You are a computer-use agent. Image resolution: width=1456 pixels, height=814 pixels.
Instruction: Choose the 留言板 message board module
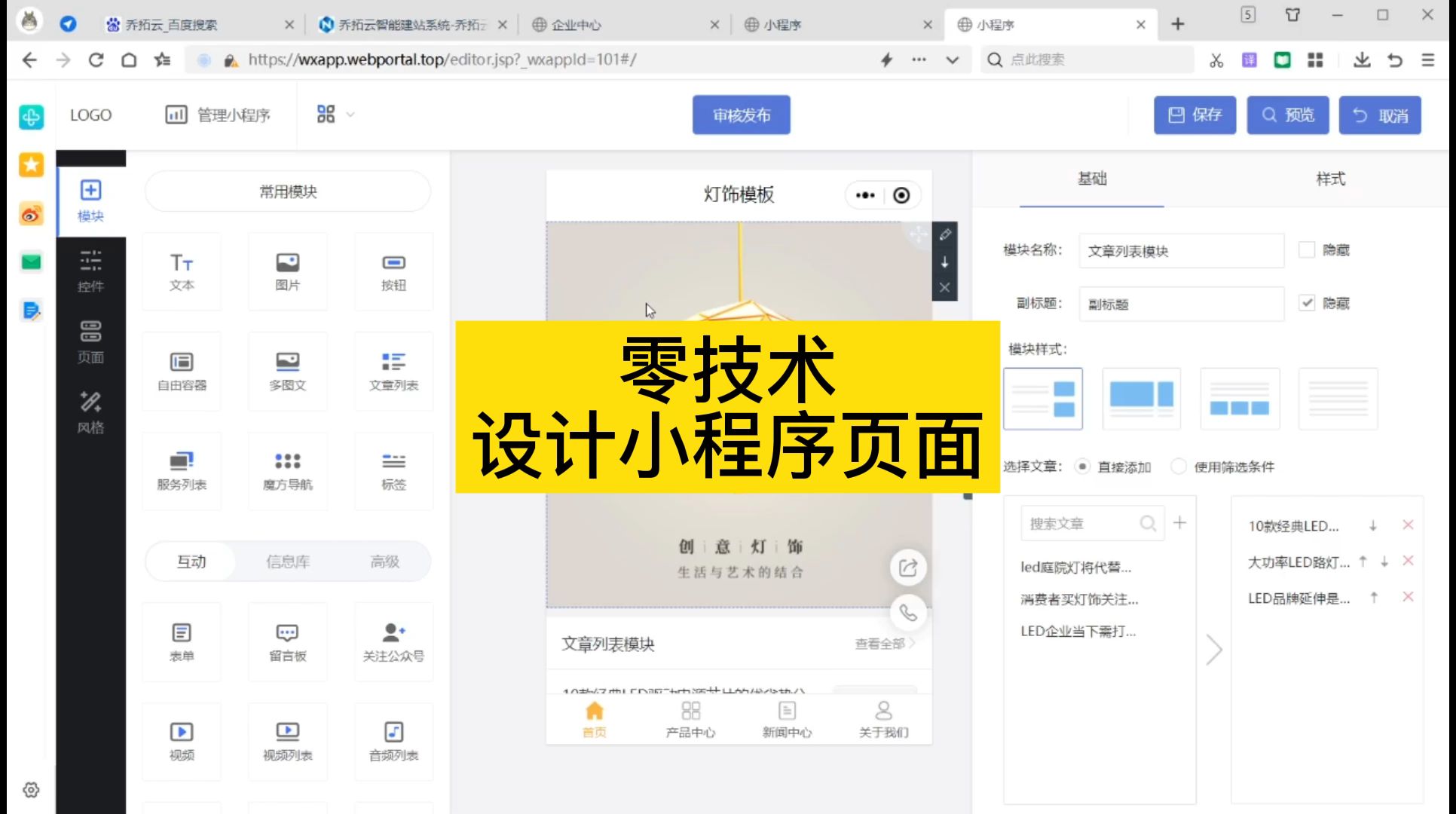(x=287, y=642)
